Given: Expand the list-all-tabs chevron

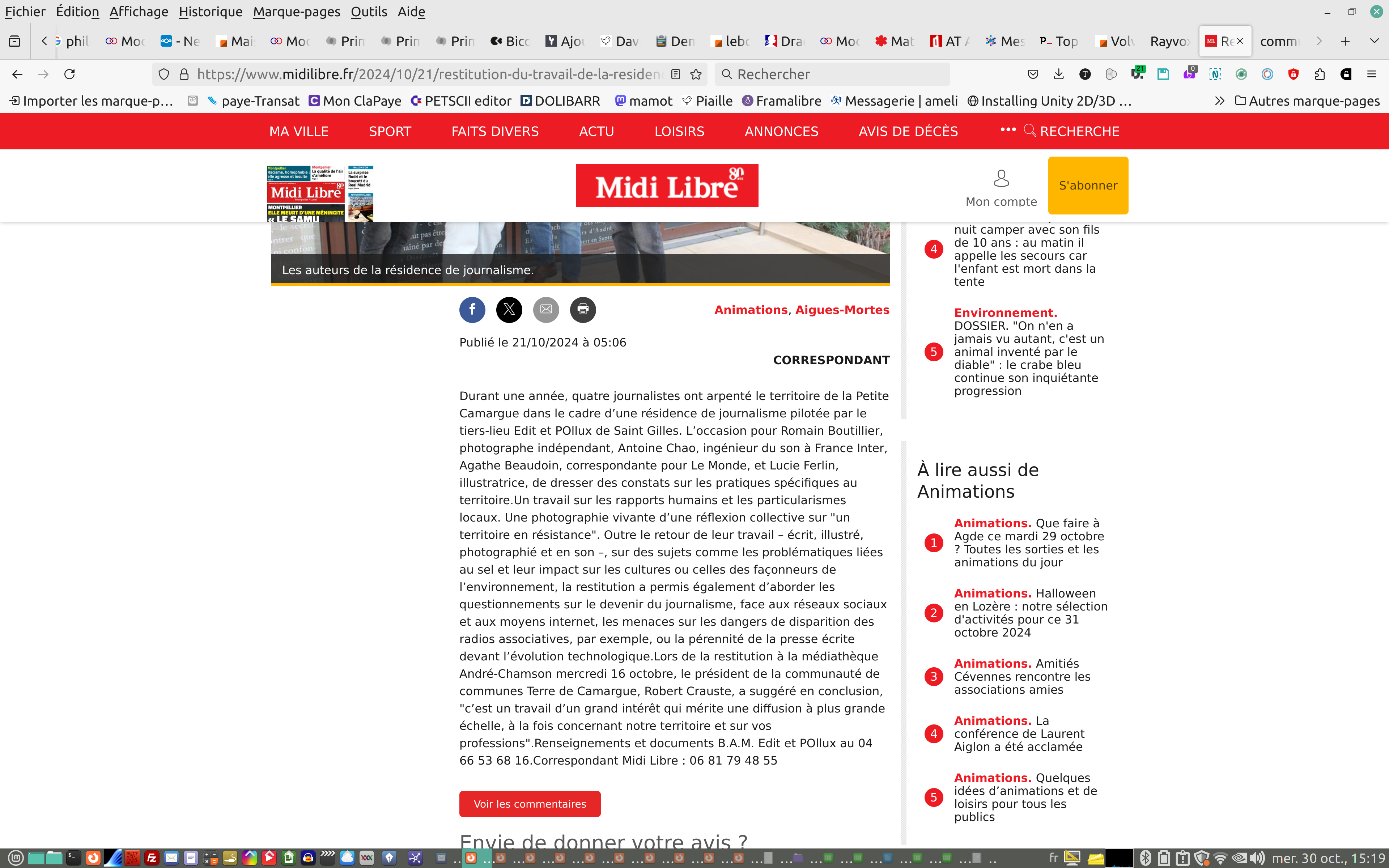Looking at the screenshot, I should pos(1373,41).
